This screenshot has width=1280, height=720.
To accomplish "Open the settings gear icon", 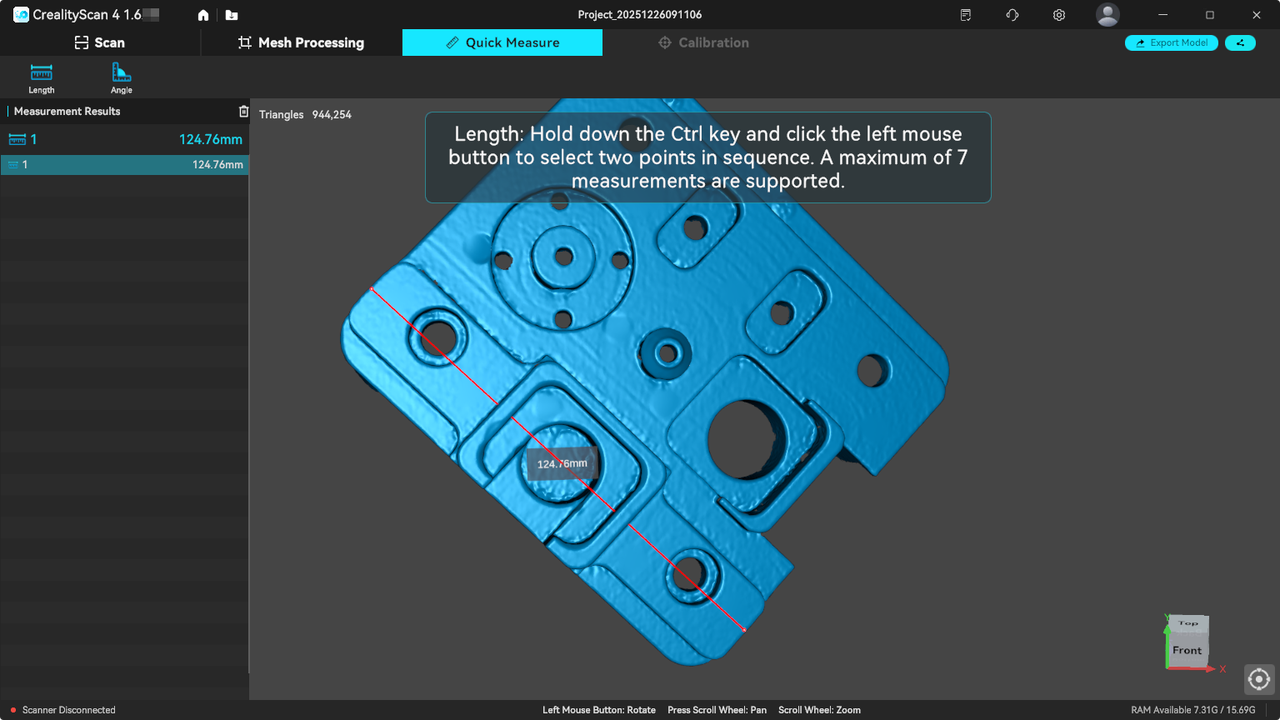I will [1059, 15].
